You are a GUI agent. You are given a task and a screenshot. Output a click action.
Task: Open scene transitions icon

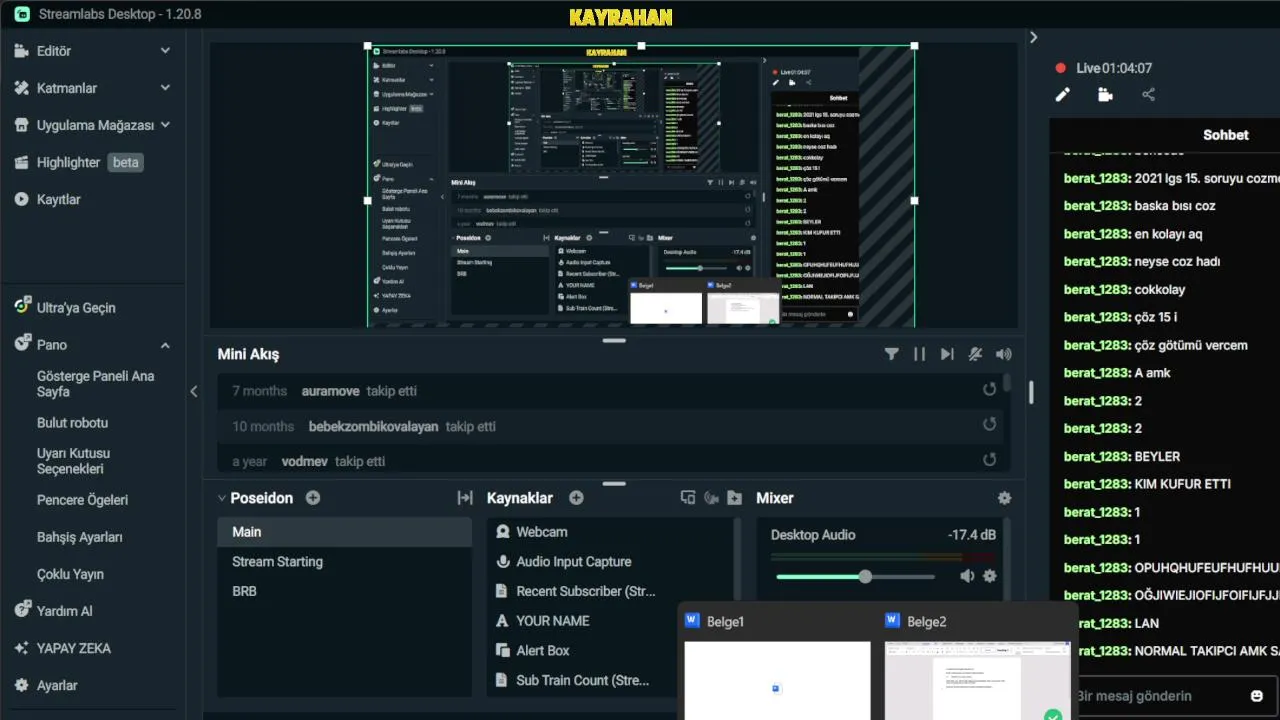tap(465, 498)
